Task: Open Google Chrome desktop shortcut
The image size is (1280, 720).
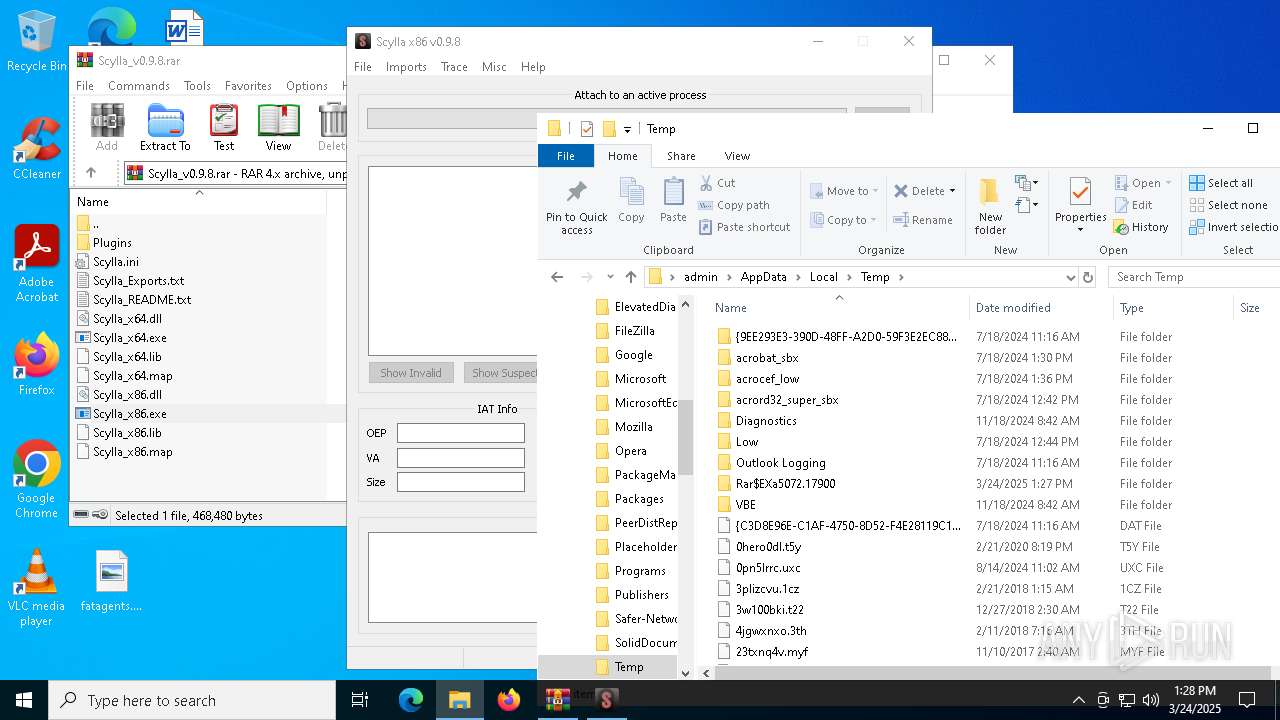Action: tap(36, 480)
